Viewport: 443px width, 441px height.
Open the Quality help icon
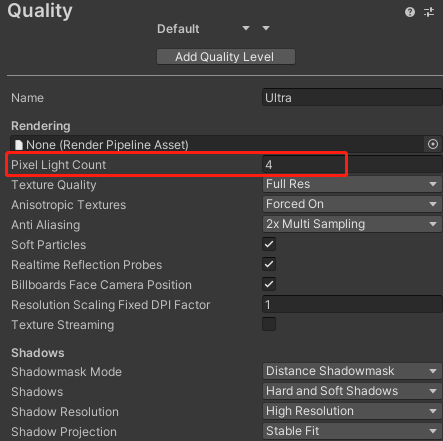[x=410, y=12]
